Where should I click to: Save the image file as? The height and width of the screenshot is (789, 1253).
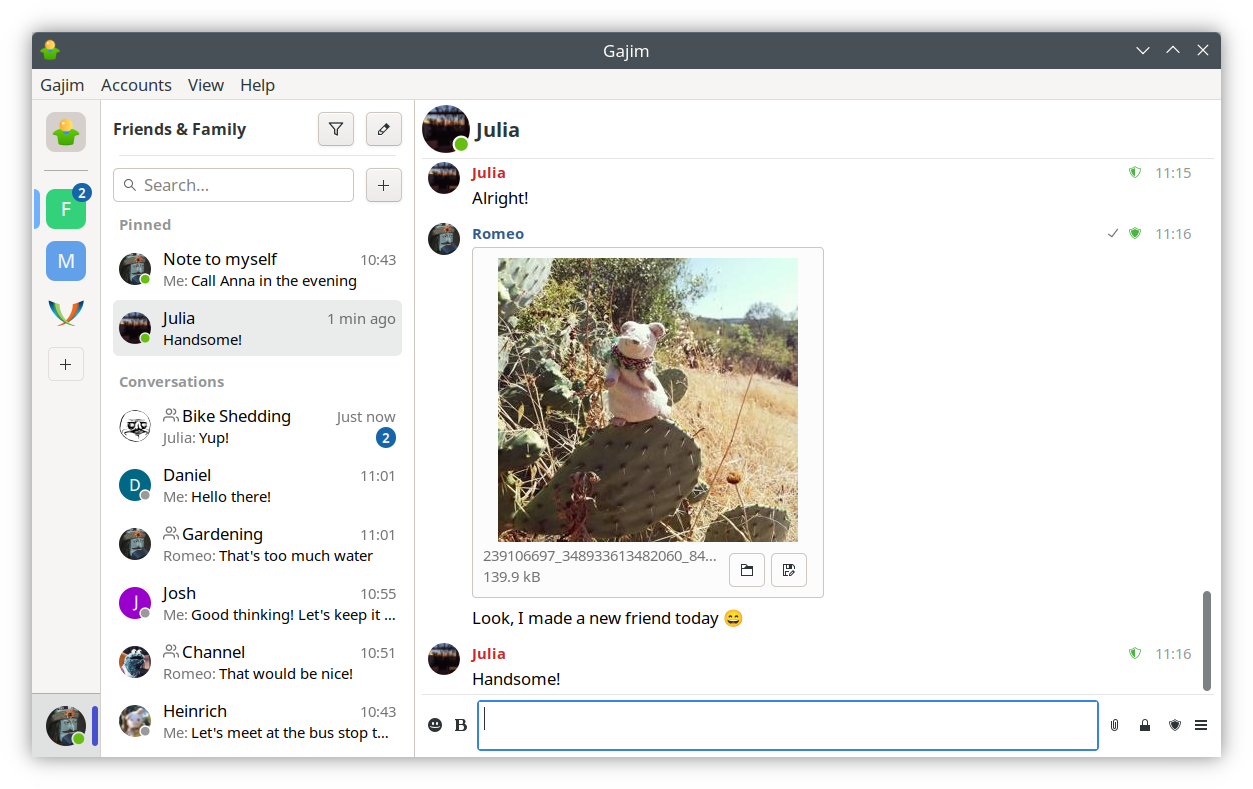(789, 570)
